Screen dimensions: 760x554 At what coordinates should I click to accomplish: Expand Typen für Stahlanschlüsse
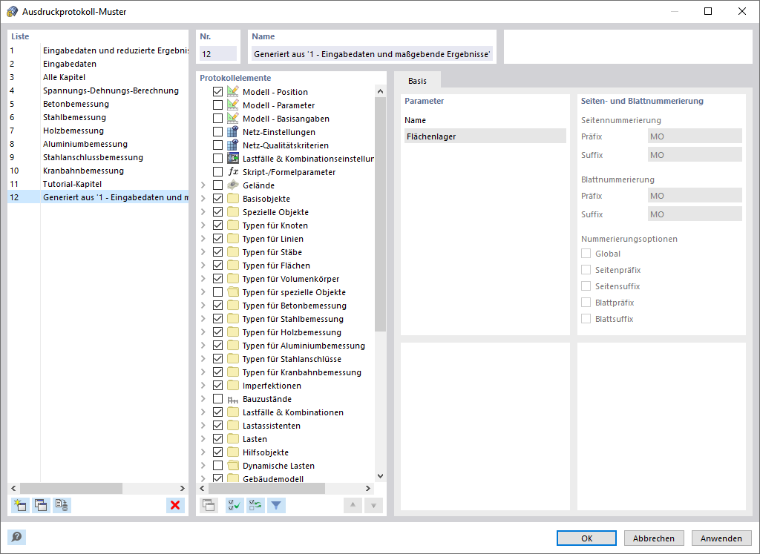[x=203, y=359]
